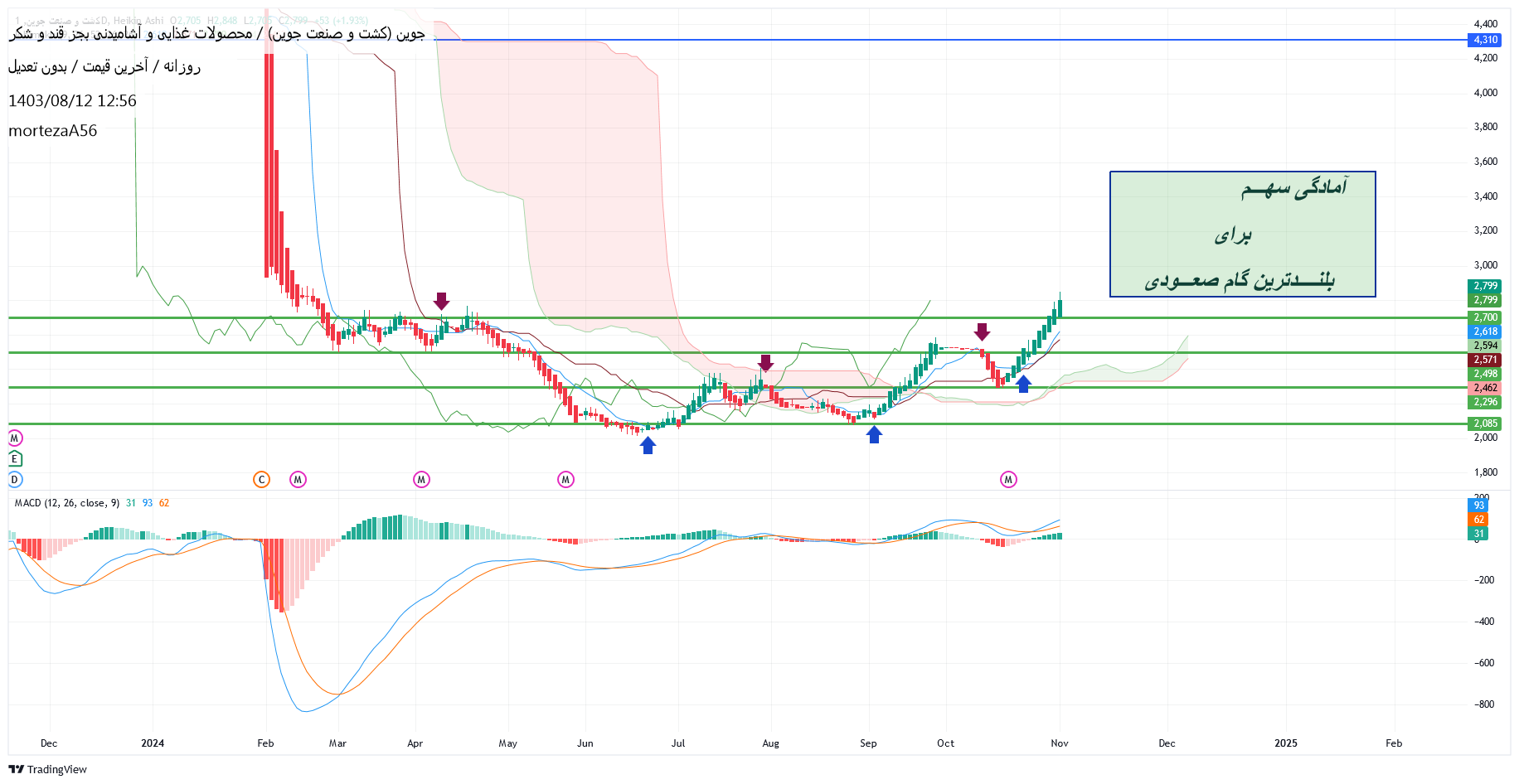
Task: Click the TradingView logo
Action: coord(47,769)
